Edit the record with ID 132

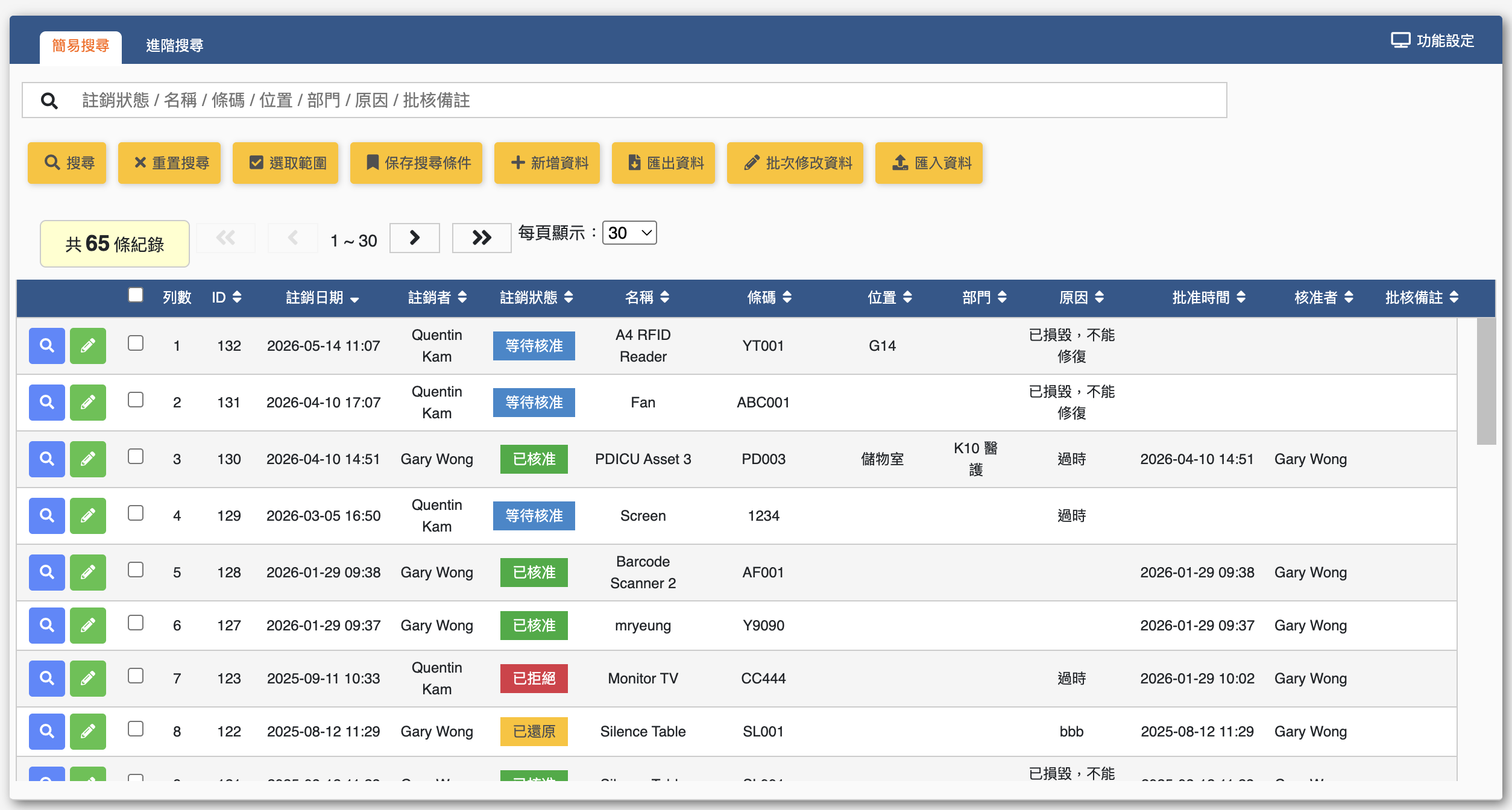(88, 346)
